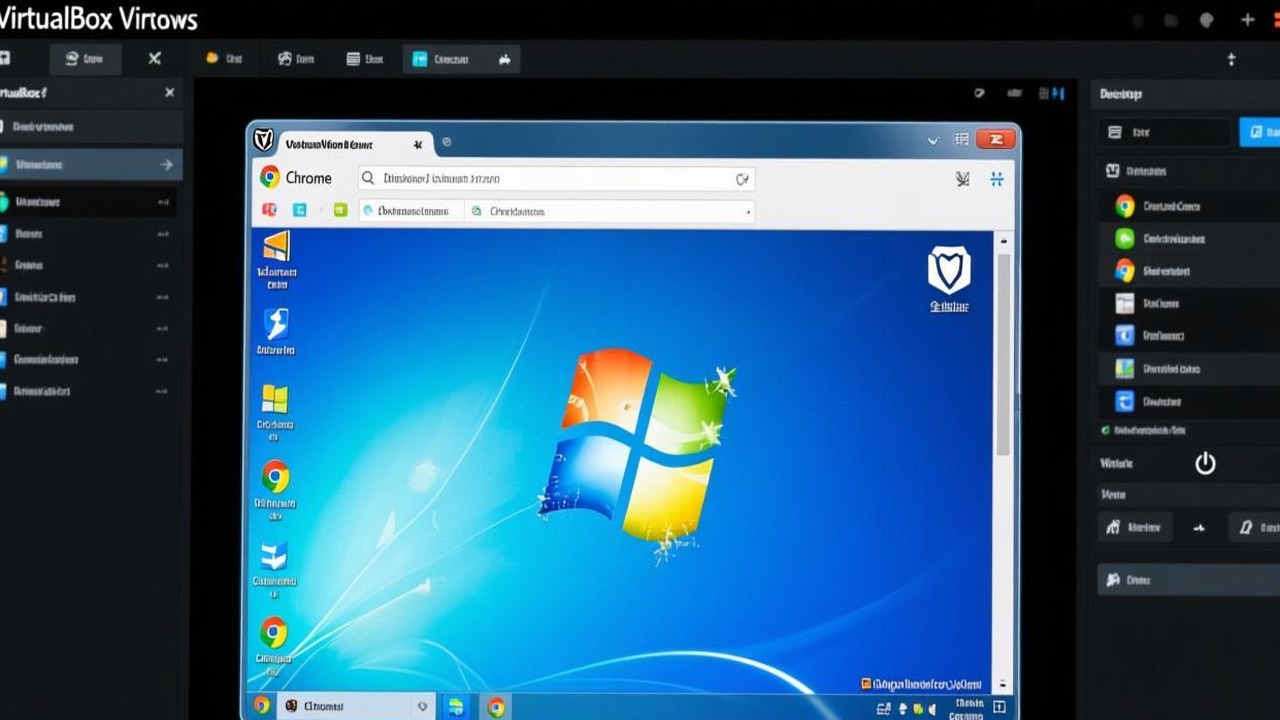Click the blue button at the right panel top
This screenshot has height=720, width=1280.
tap(1260, 132)
